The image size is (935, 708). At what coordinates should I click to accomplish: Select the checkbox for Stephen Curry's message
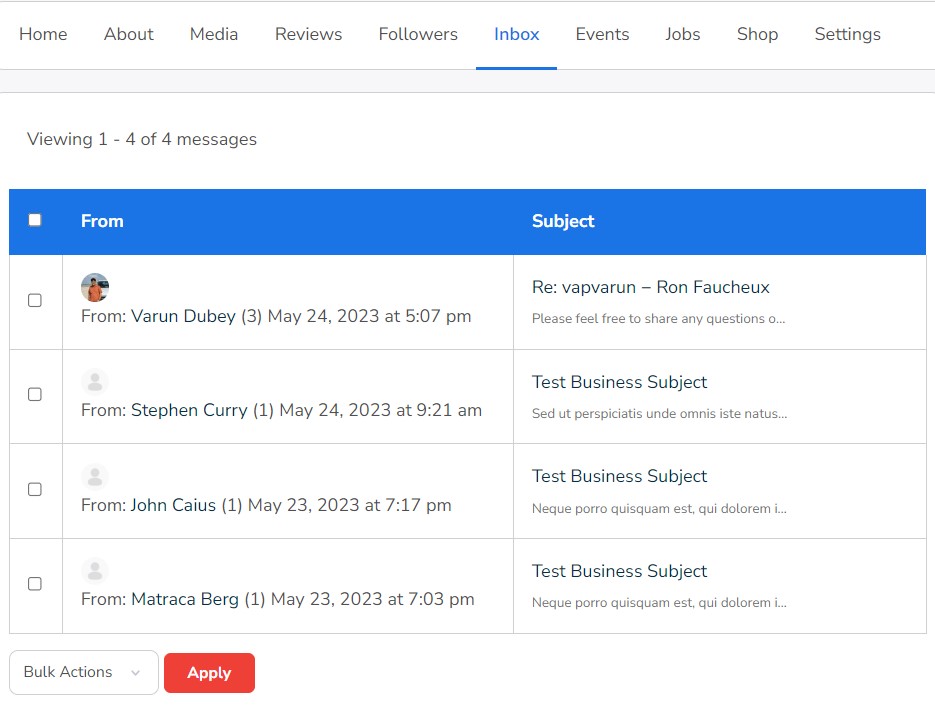[x=35, y=395]
